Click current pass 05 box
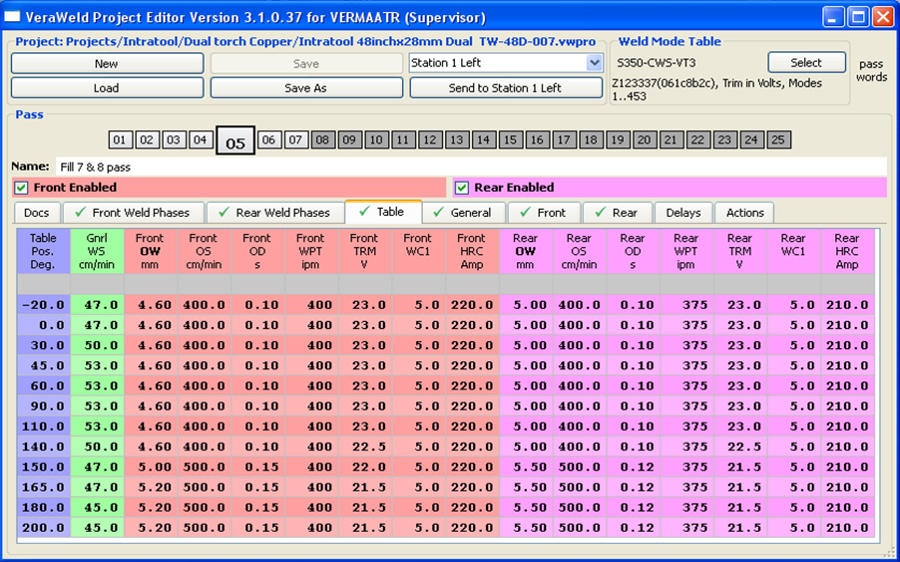 [x=235, y=142]
